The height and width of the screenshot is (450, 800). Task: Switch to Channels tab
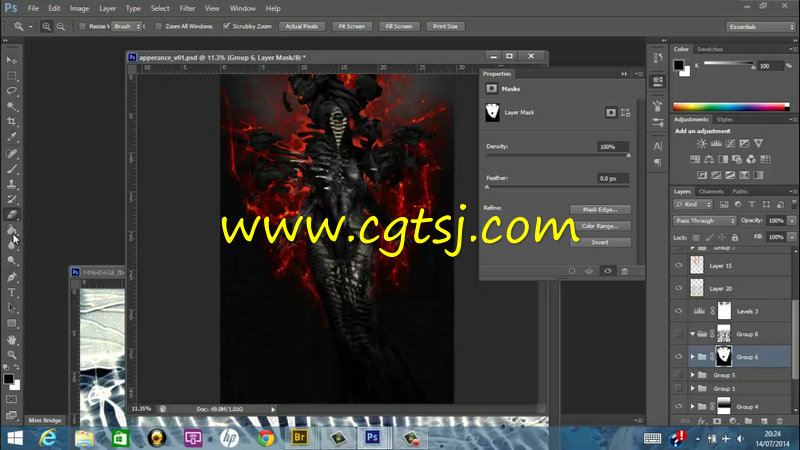[711, 191]
